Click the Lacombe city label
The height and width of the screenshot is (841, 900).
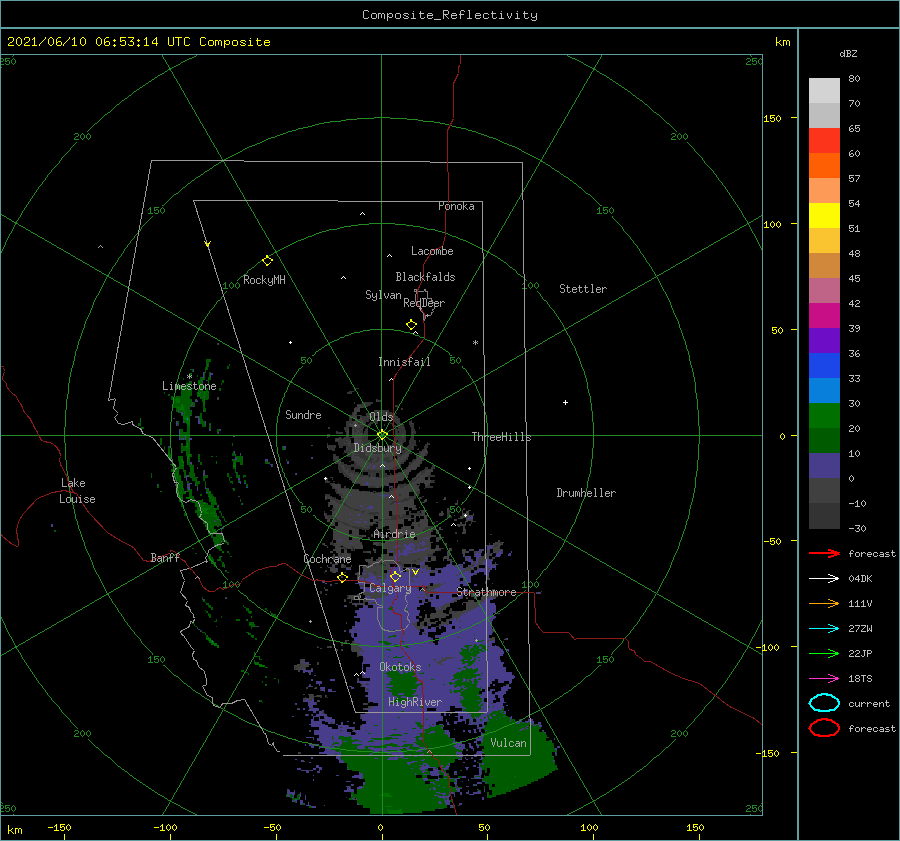(x=432, y=251)
